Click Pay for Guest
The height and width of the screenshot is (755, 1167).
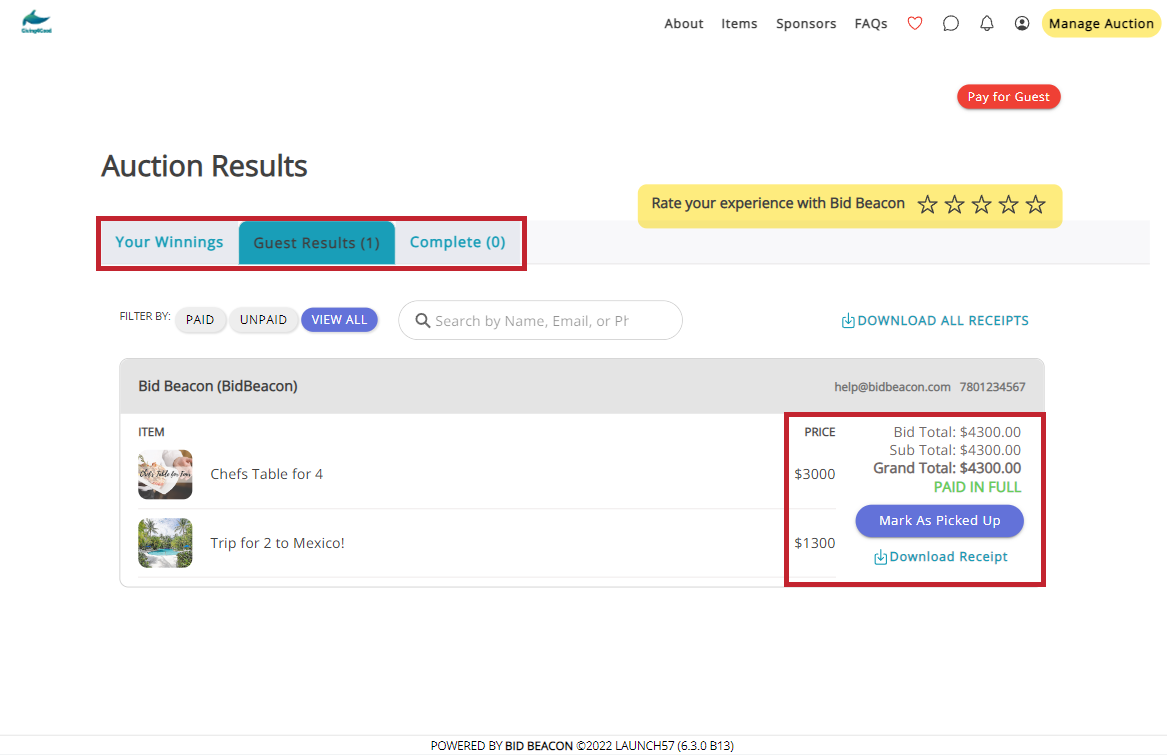coord(1008,96)
